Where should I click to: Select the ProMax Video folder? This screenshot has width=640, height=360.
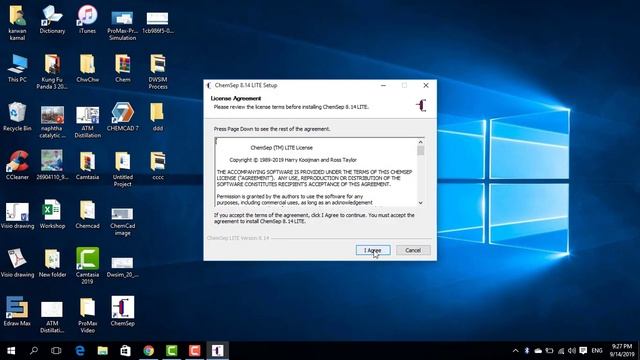tap(87, 314)
